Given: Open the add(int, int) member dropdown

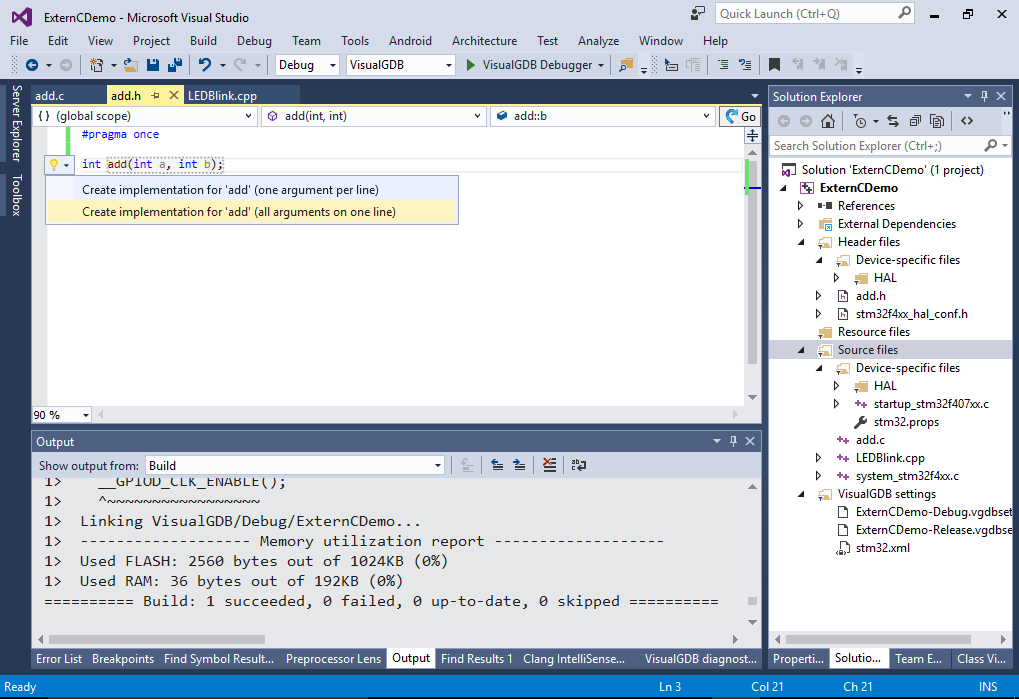Looking at the screenshot, I should point(374,116).
